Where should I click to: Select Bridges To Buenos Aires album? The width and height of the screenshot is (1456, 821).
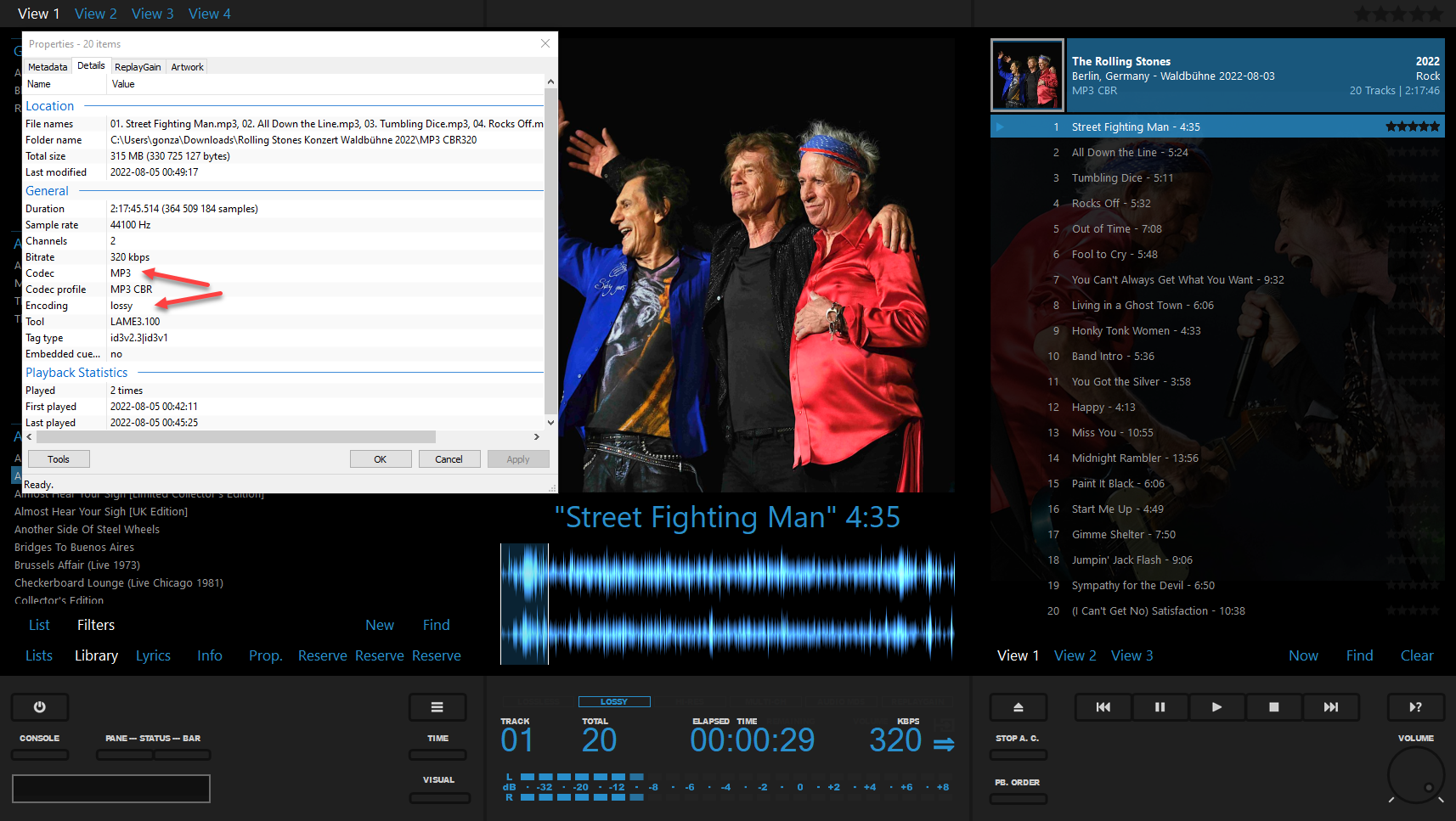75,548
